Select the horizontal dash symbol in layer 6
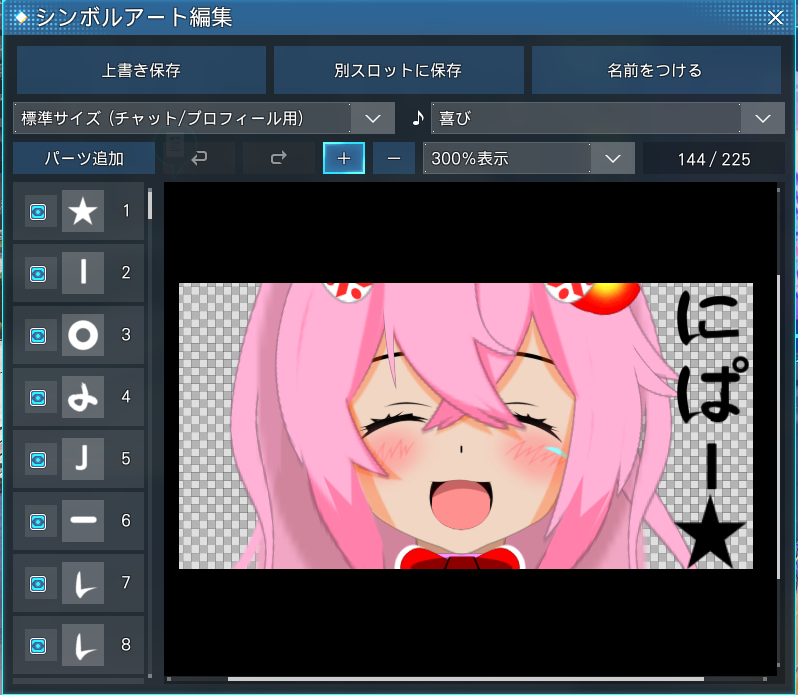This screenshot has height=695, width=798. pyautogui.click(x=83, y=520)
